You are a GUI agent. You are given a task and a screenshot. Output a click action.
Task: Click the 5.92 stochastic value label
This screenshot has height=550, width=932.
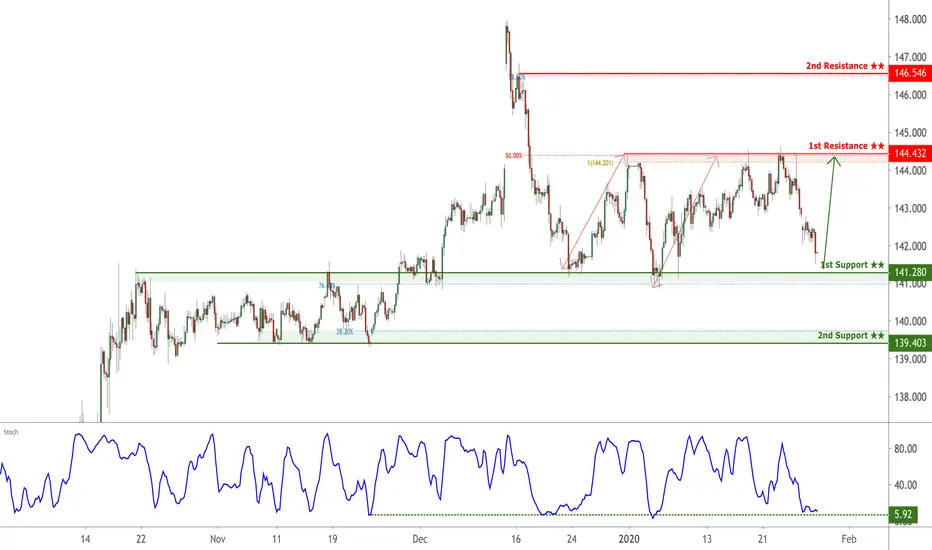pos(903,514)
